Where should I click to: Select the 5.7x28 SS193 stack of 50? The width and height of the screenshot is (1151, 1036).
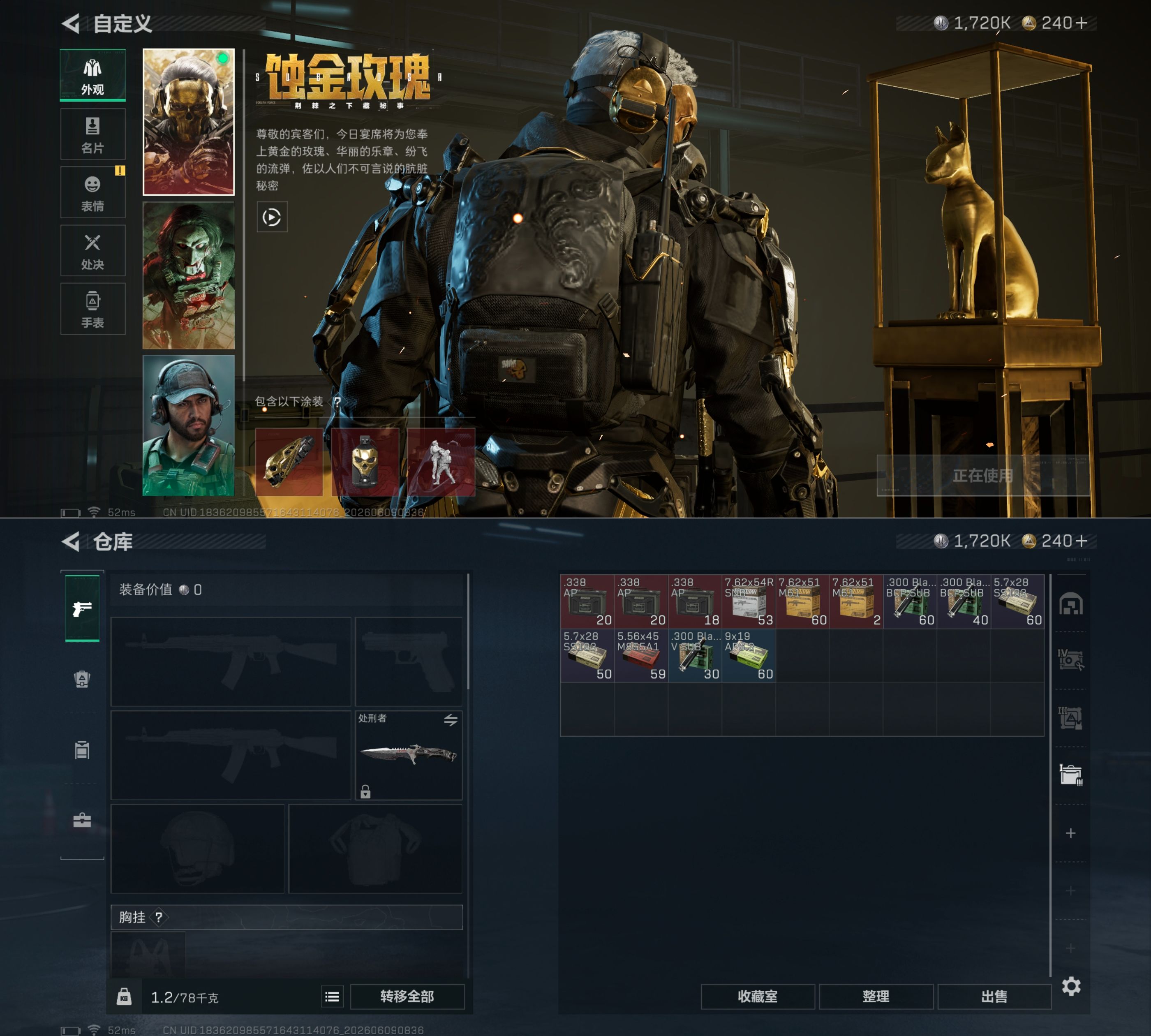click(x=587, y=656)
